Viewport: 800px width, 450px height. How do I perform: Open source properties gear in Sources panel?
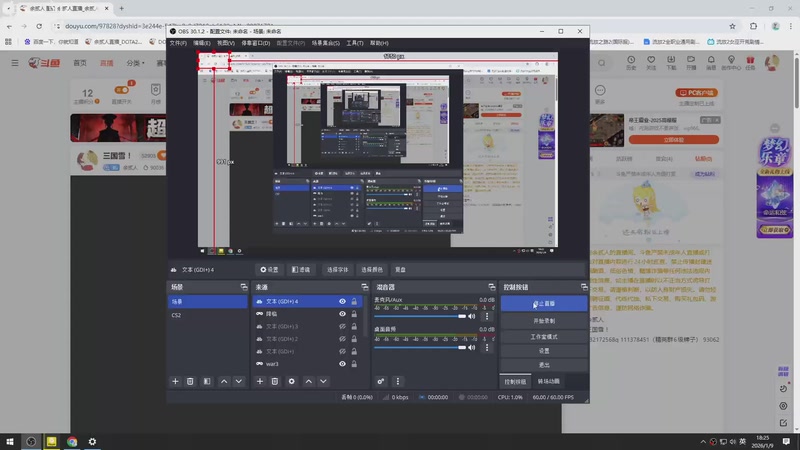291,381
